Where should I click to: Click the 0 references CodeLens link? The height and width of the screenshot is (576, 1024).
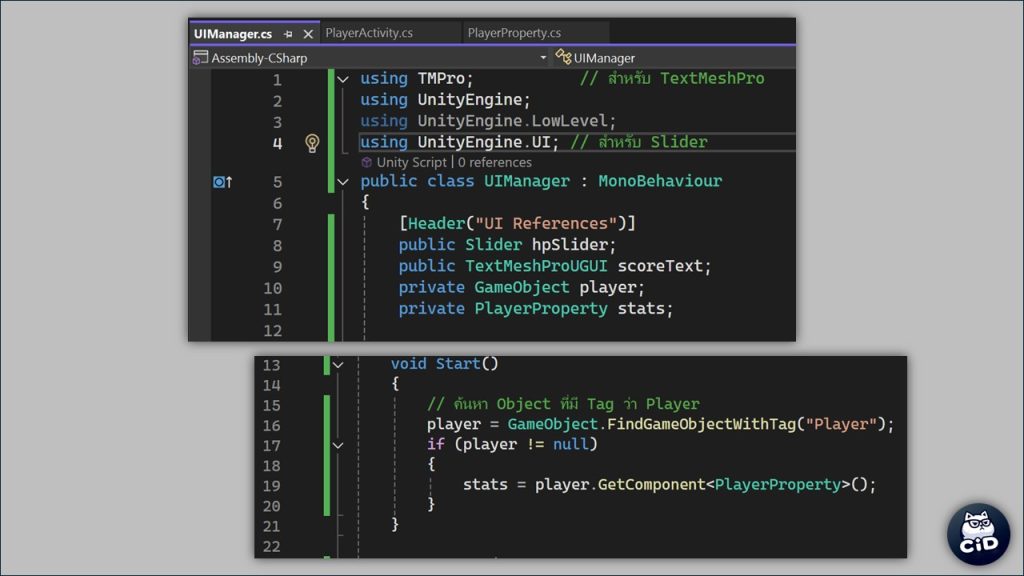pyautogui.click(x=495, y=162)
